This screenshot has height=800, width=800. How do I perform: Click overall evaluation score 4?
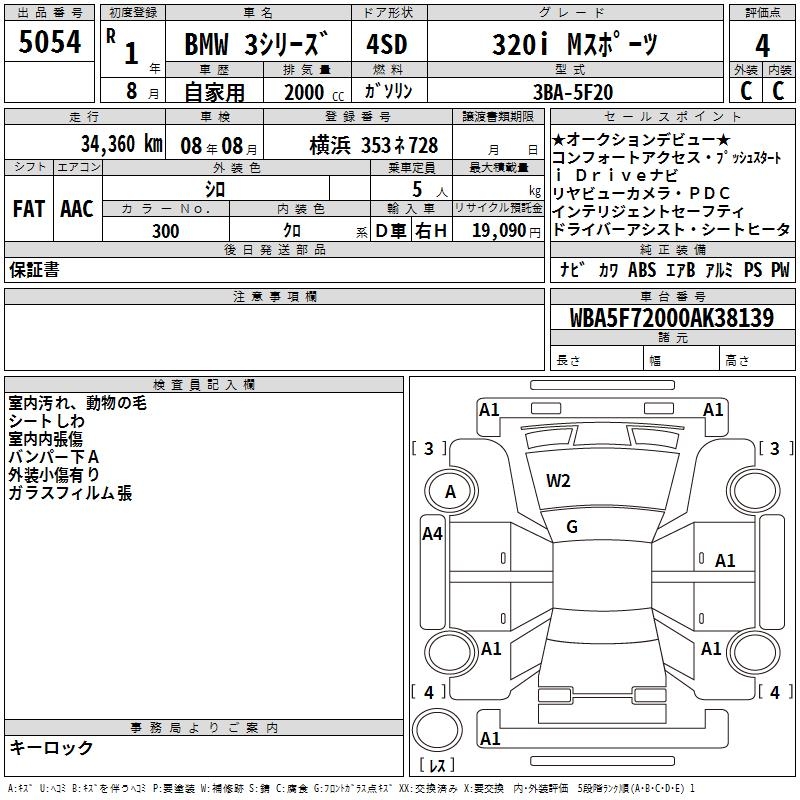point(762,46)
